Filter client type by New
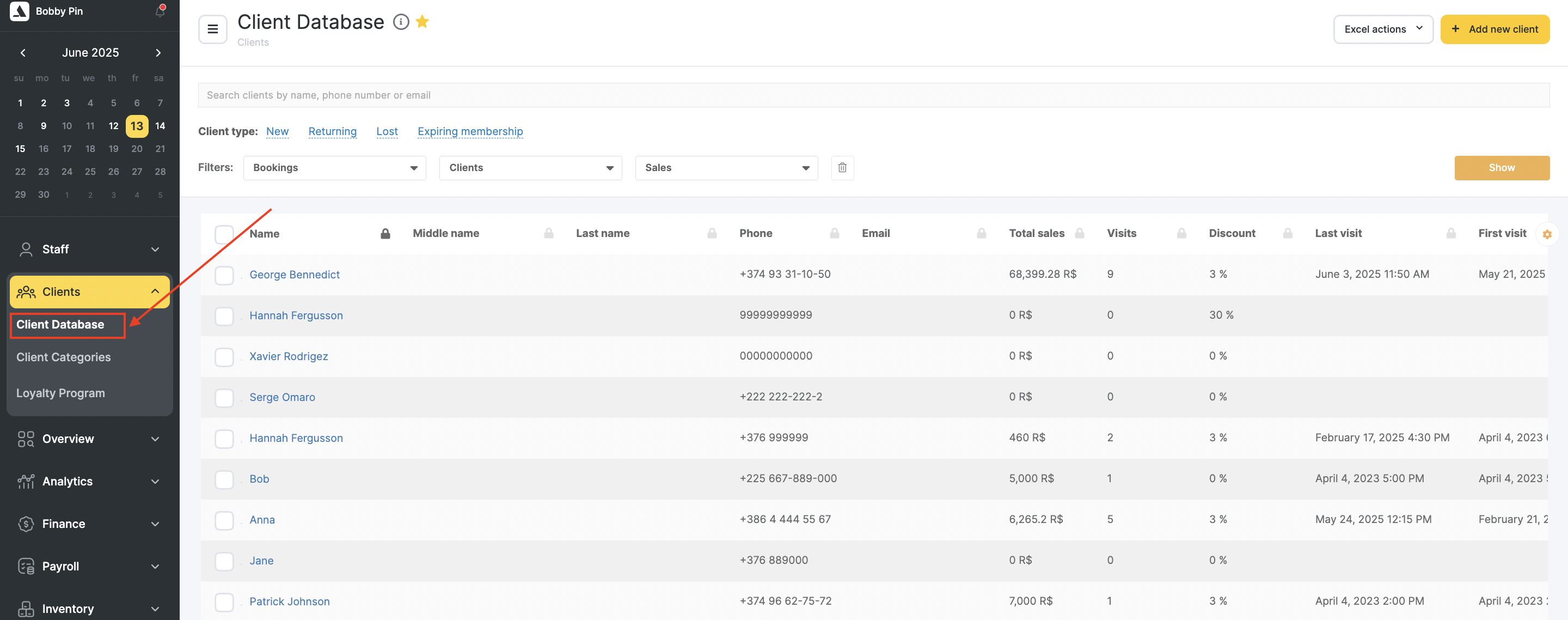Viewport: 1568px width, 620px height. tap(277, 131)
